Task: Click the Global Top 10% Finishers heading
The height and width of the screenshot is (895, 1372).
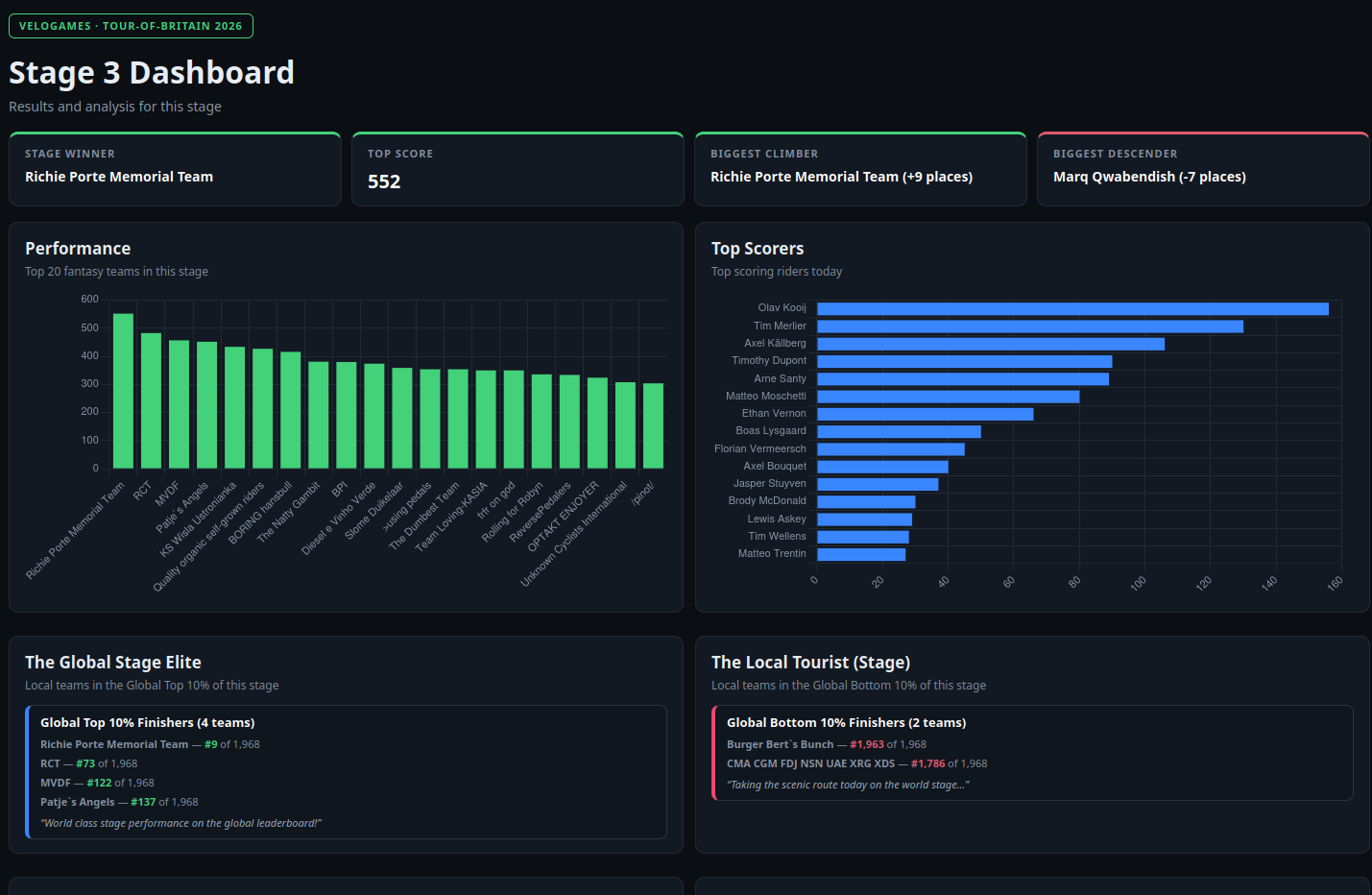Action: pyautogui.click(x=148, y=723)
